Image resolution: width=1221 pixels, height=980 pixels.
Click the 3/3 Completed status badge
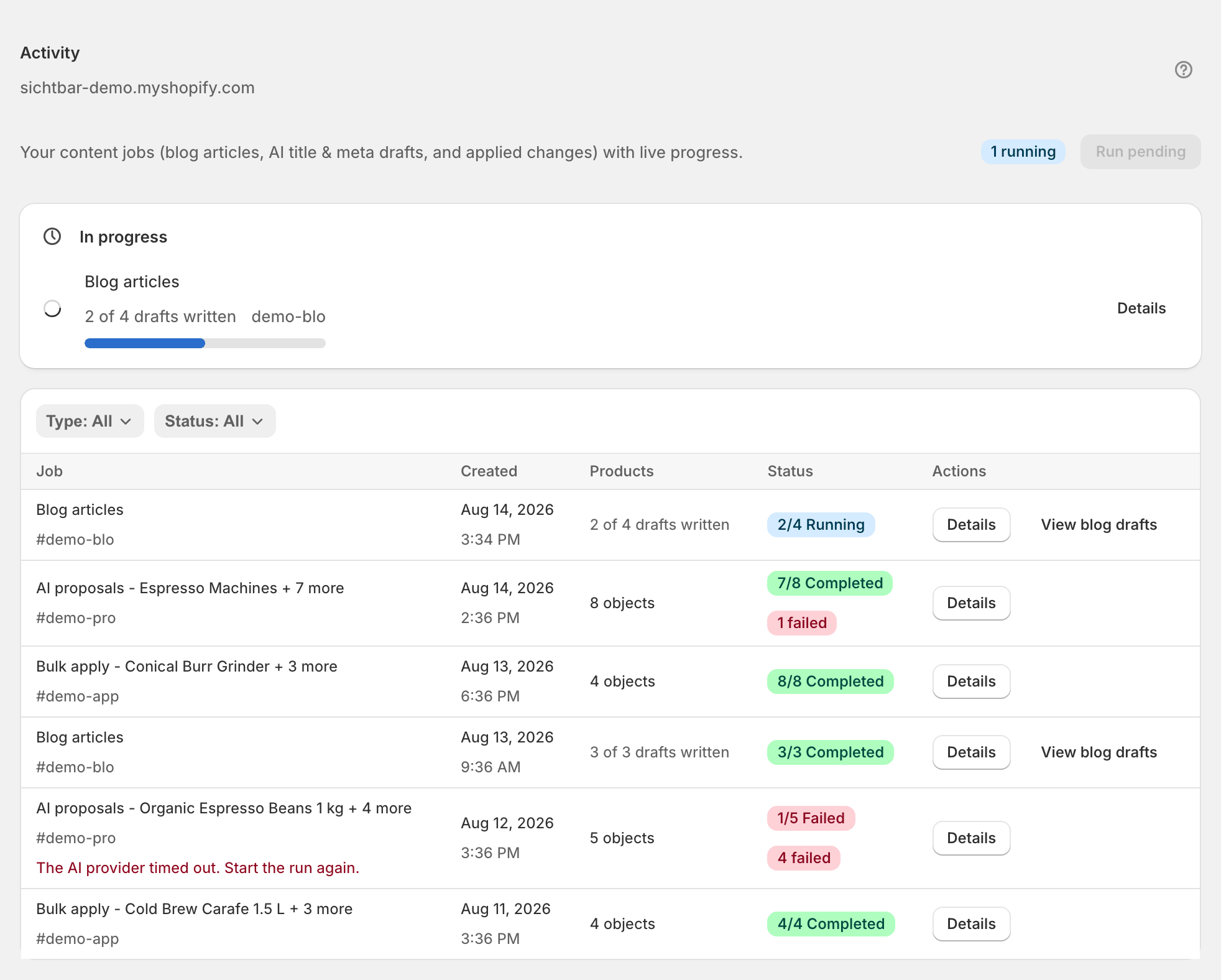[830, 752]
